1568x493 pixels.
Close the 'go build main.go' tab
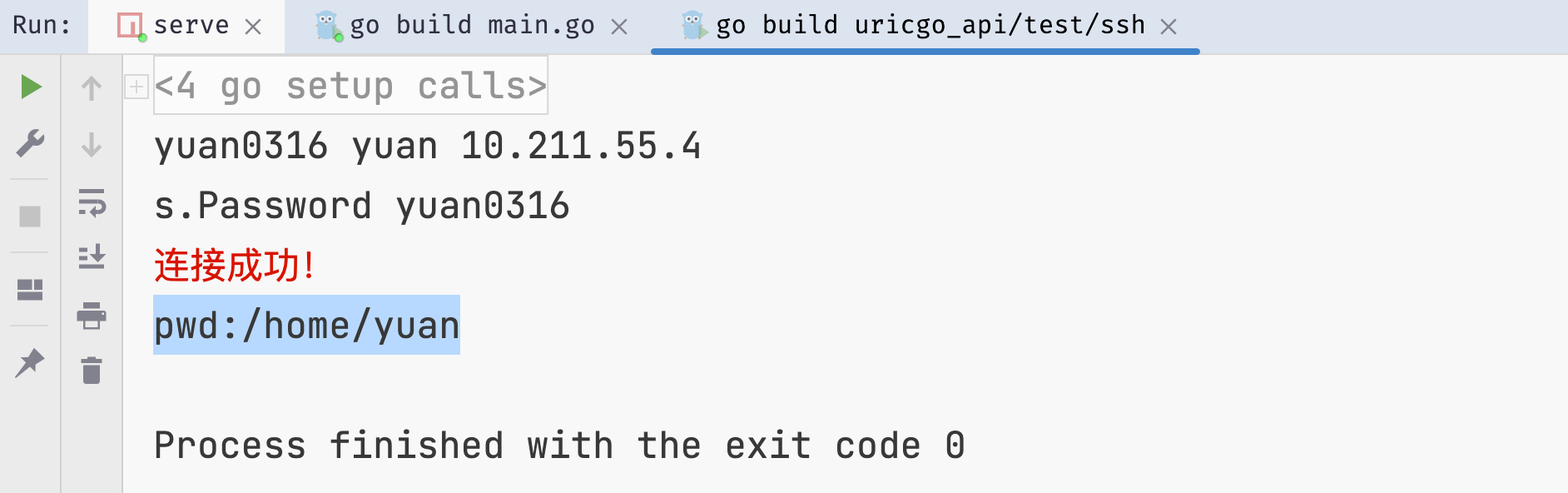(619, 27)
